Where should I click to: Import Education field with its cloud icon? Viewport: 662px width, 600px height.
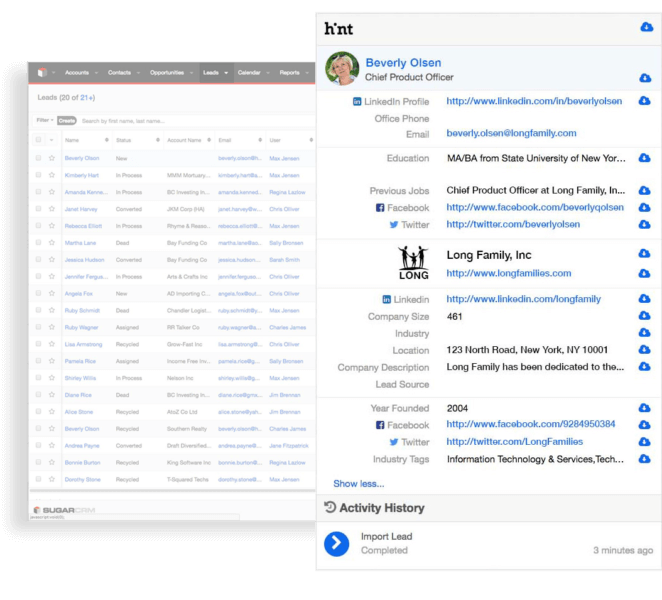(x=644, y=158)
